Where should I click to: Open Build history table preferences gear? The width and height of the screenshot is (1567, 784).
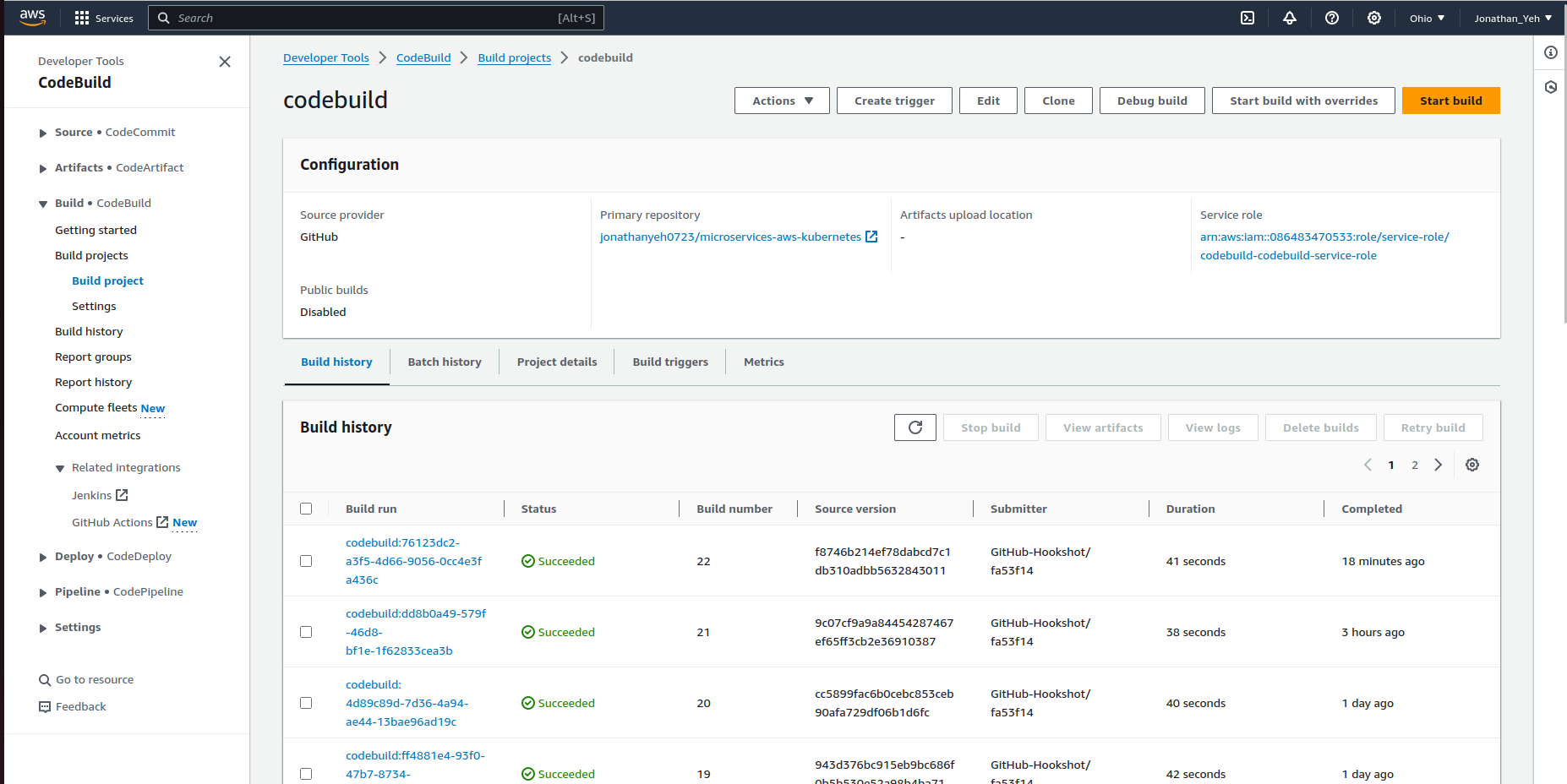coord(1472,465)
